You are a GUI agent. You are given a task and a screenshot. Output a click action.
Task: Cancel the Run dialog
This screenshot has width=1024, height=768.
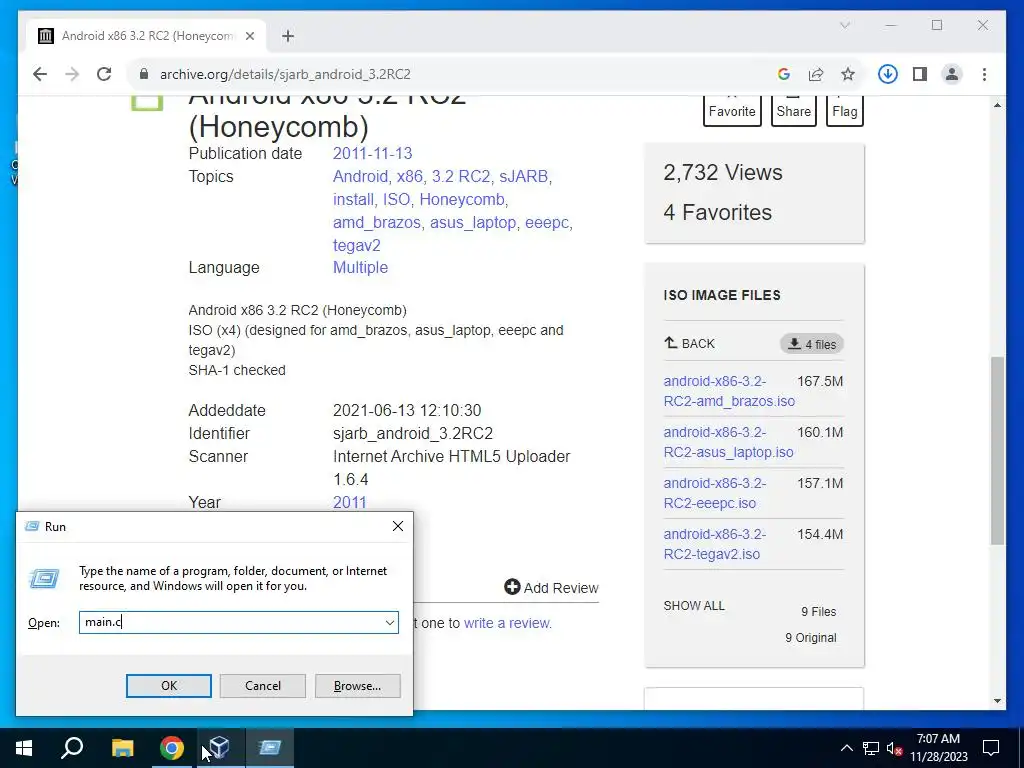click(x=263, y=686)
